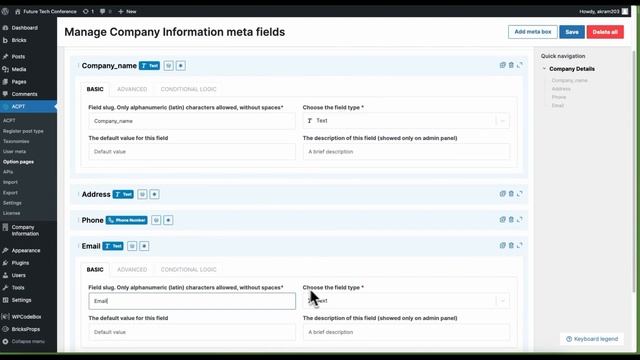Delete the Company_name field
Screen dimensions: 640x360
[x=511, y=65]
